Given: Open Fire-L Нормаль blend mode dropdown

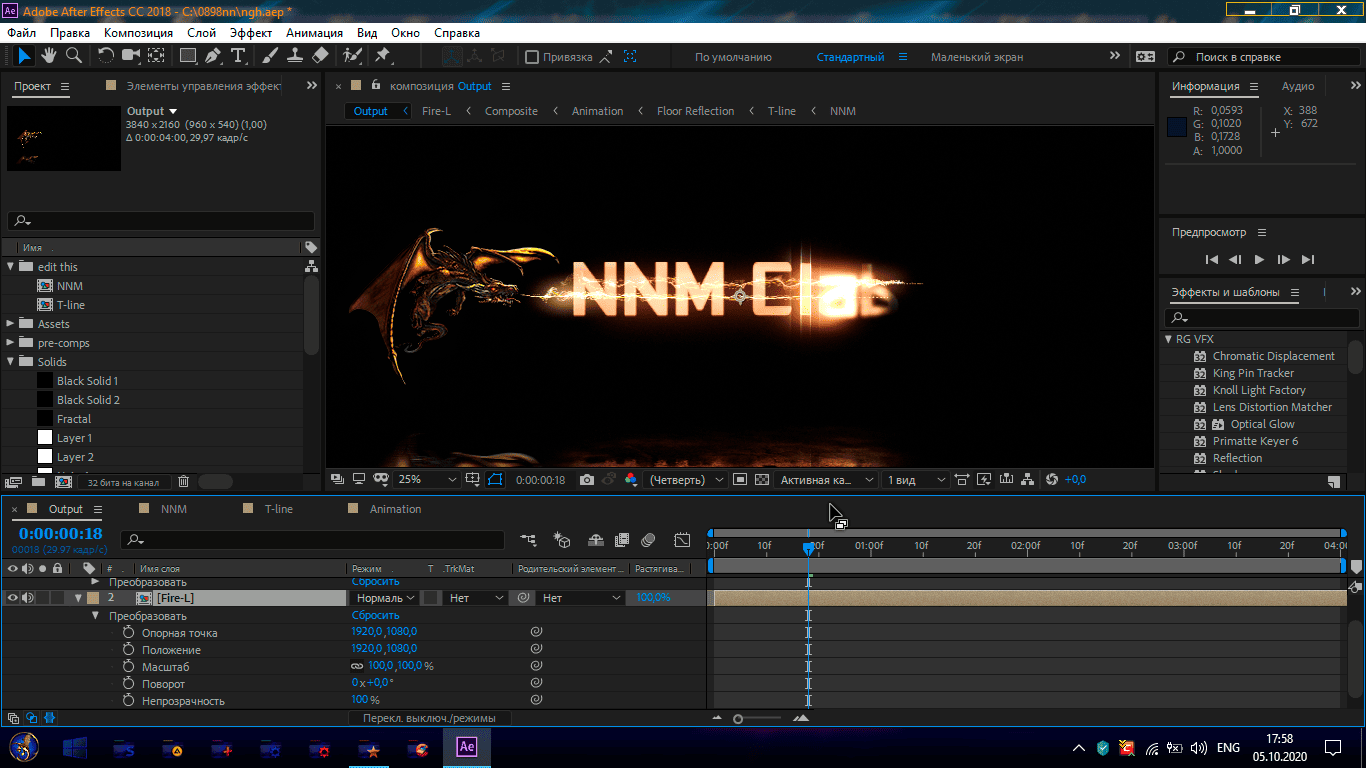Looking at the screenshot, I should pyautogui.click(x=384, y=598).
